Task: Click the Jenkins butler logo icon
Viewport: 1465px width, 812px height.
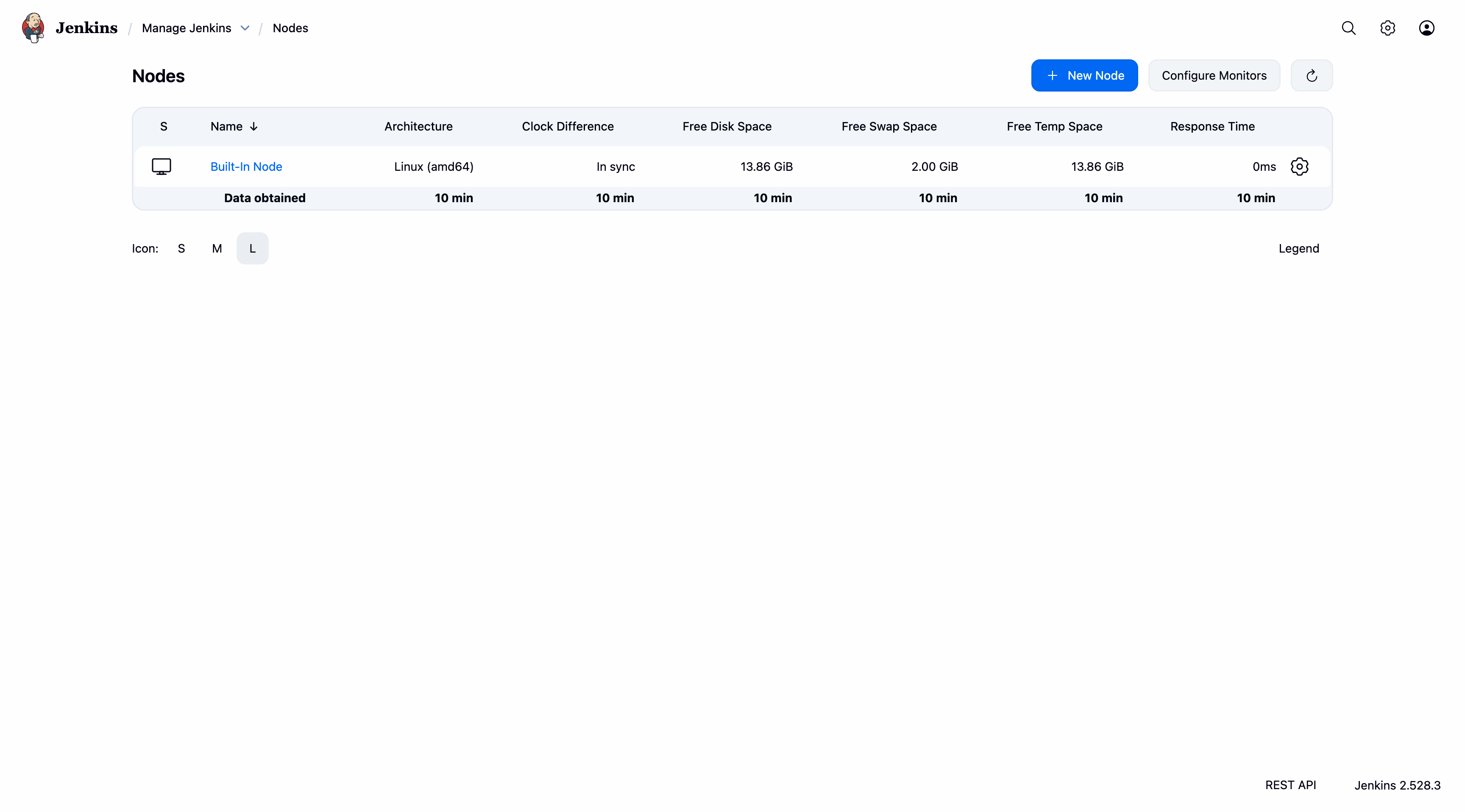Action: [33, 28]
